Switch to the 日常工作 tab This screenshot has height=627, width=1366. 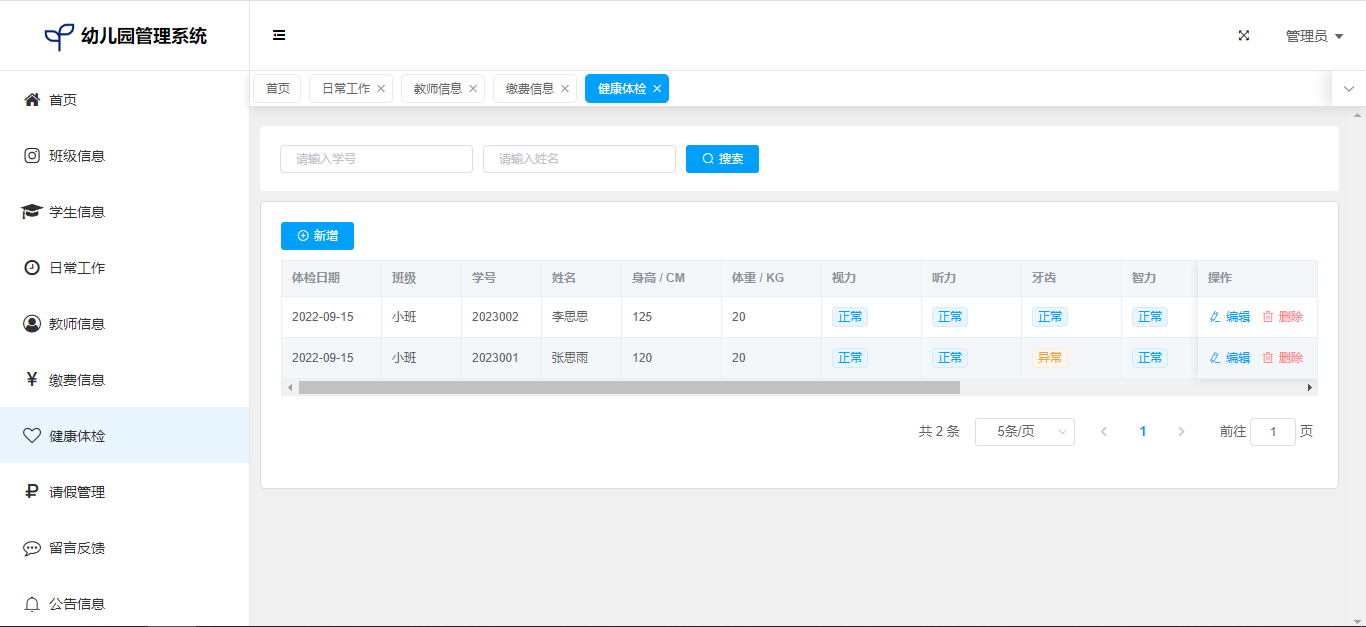[345, 89]
